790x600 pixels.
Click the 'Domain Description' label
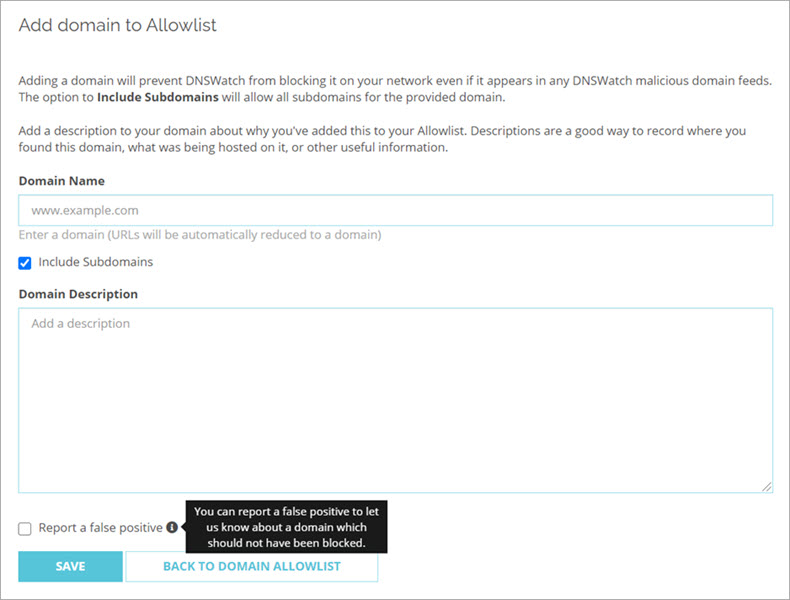pos(78,294)
